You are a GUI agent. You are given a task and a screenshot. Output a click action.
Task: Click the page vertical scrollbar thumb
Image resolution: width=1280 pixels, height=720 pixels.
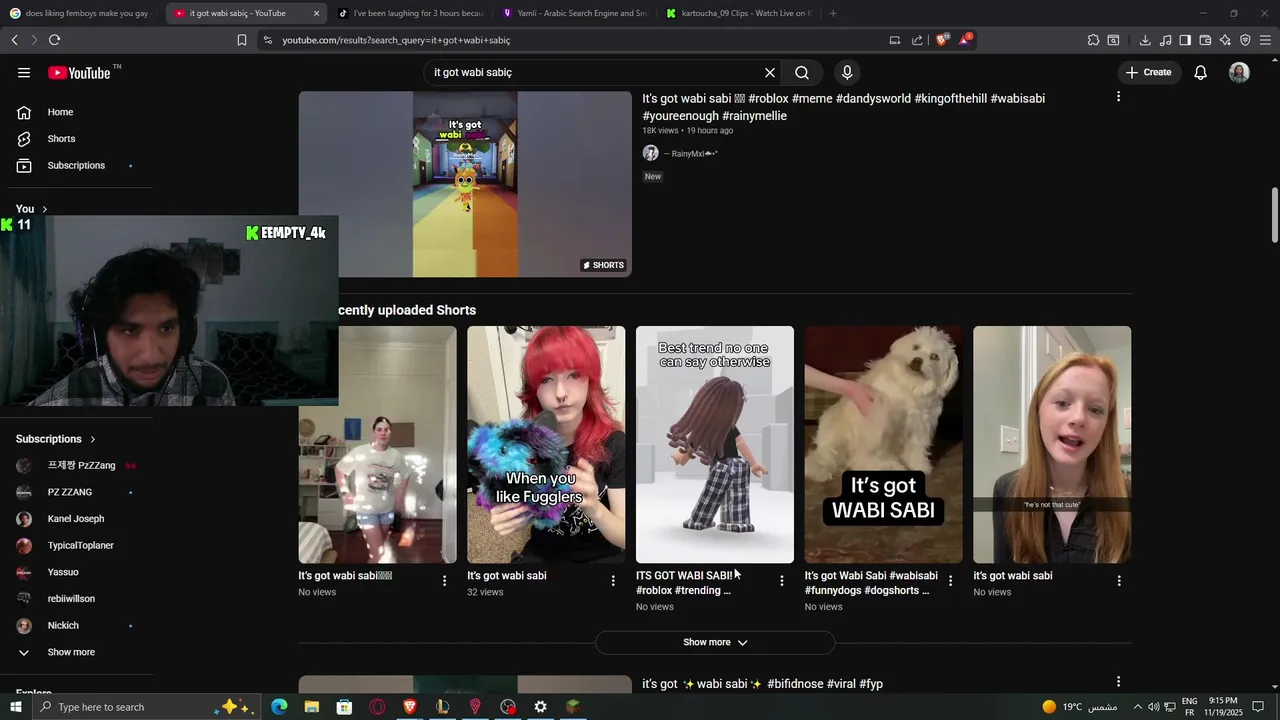point(1274,215)
